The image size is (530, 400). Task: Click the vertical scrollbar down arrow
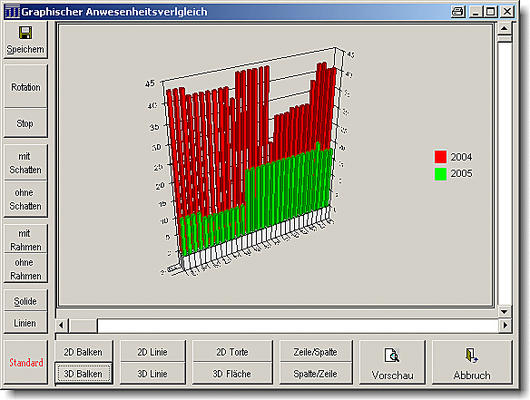click(x=504, y=311)
